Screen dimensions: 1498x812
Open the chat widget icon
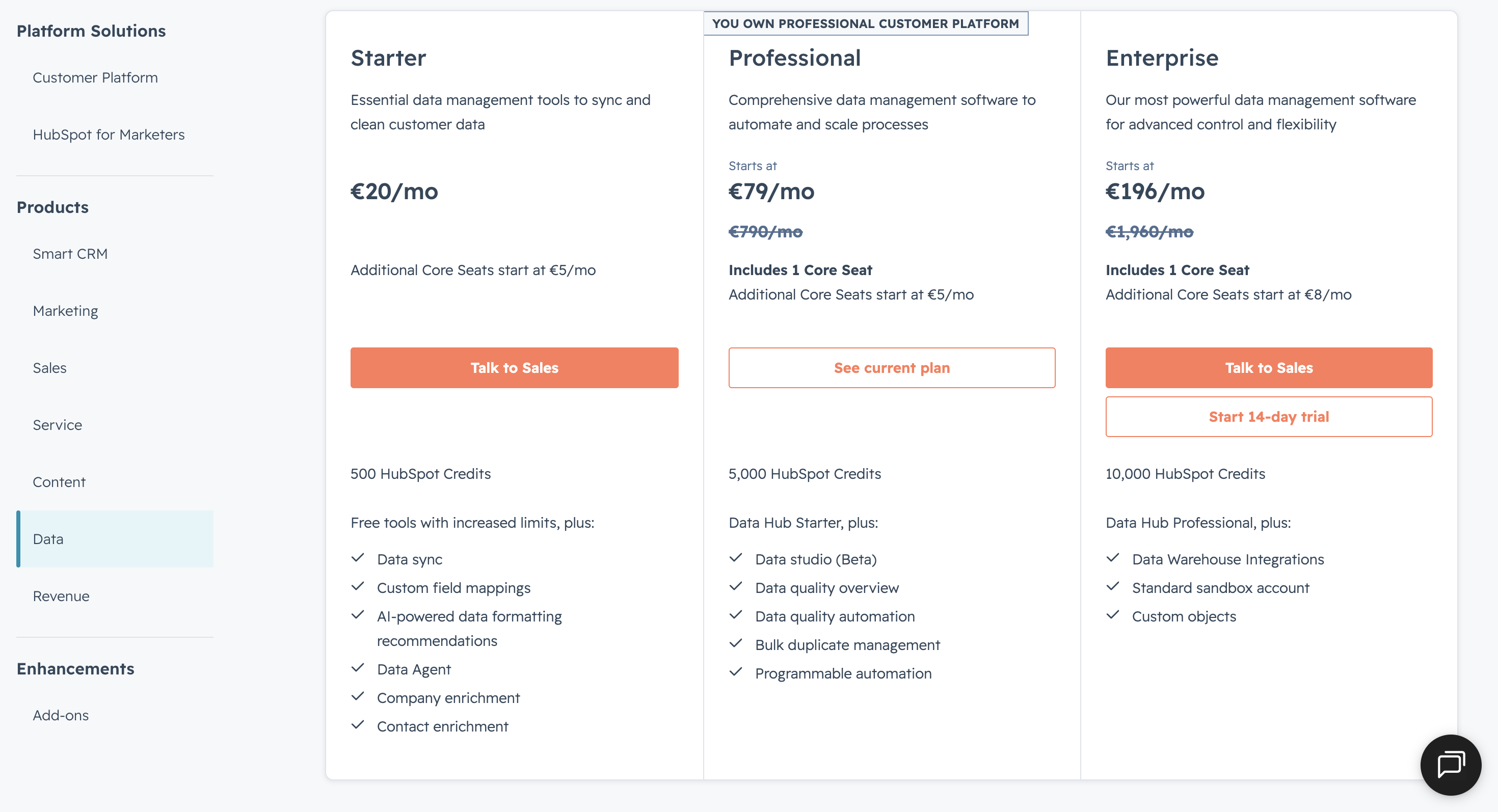pos(1450,764)
